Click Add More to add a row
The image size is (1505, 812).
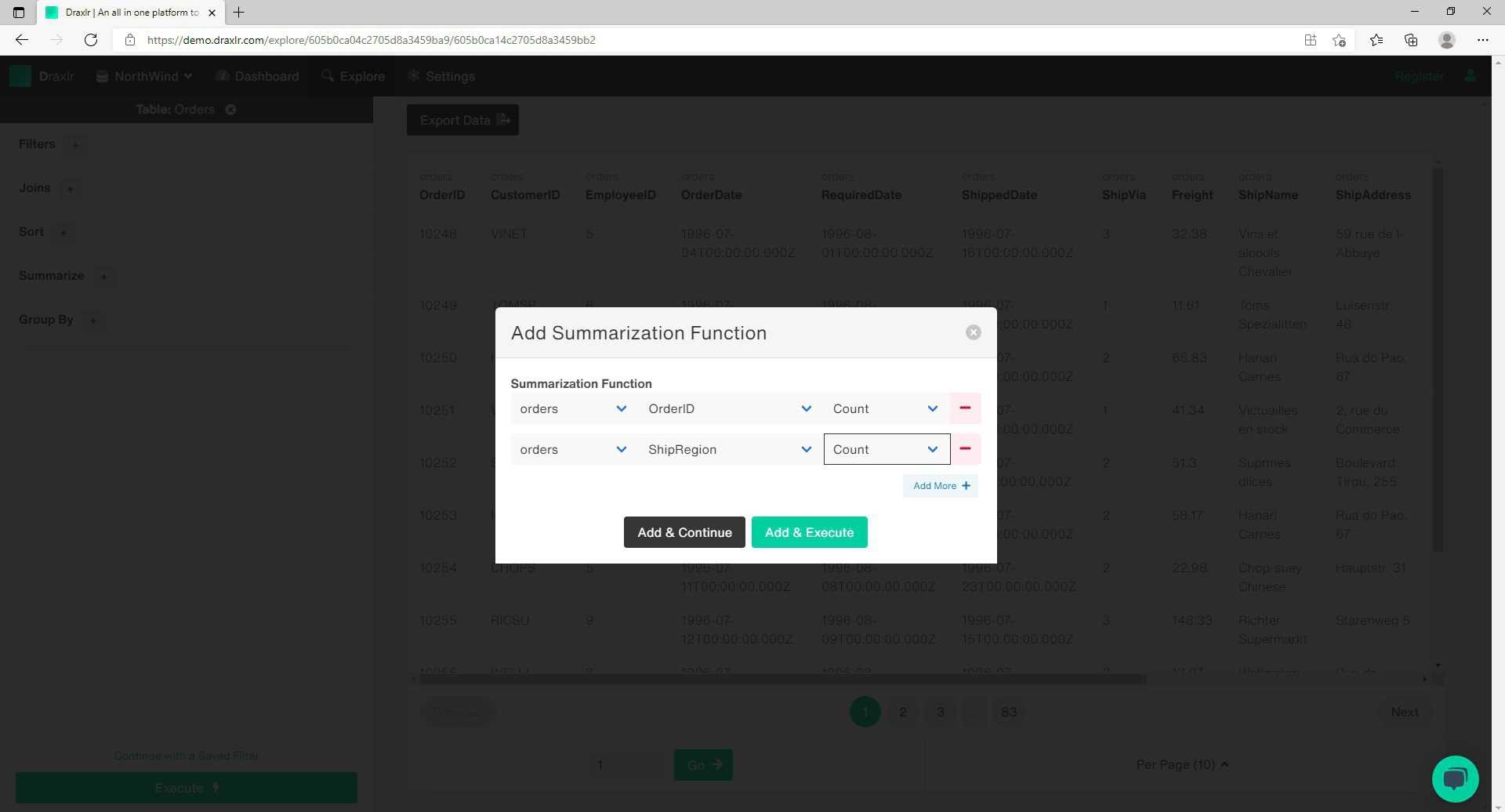click(x=941, y=486)
